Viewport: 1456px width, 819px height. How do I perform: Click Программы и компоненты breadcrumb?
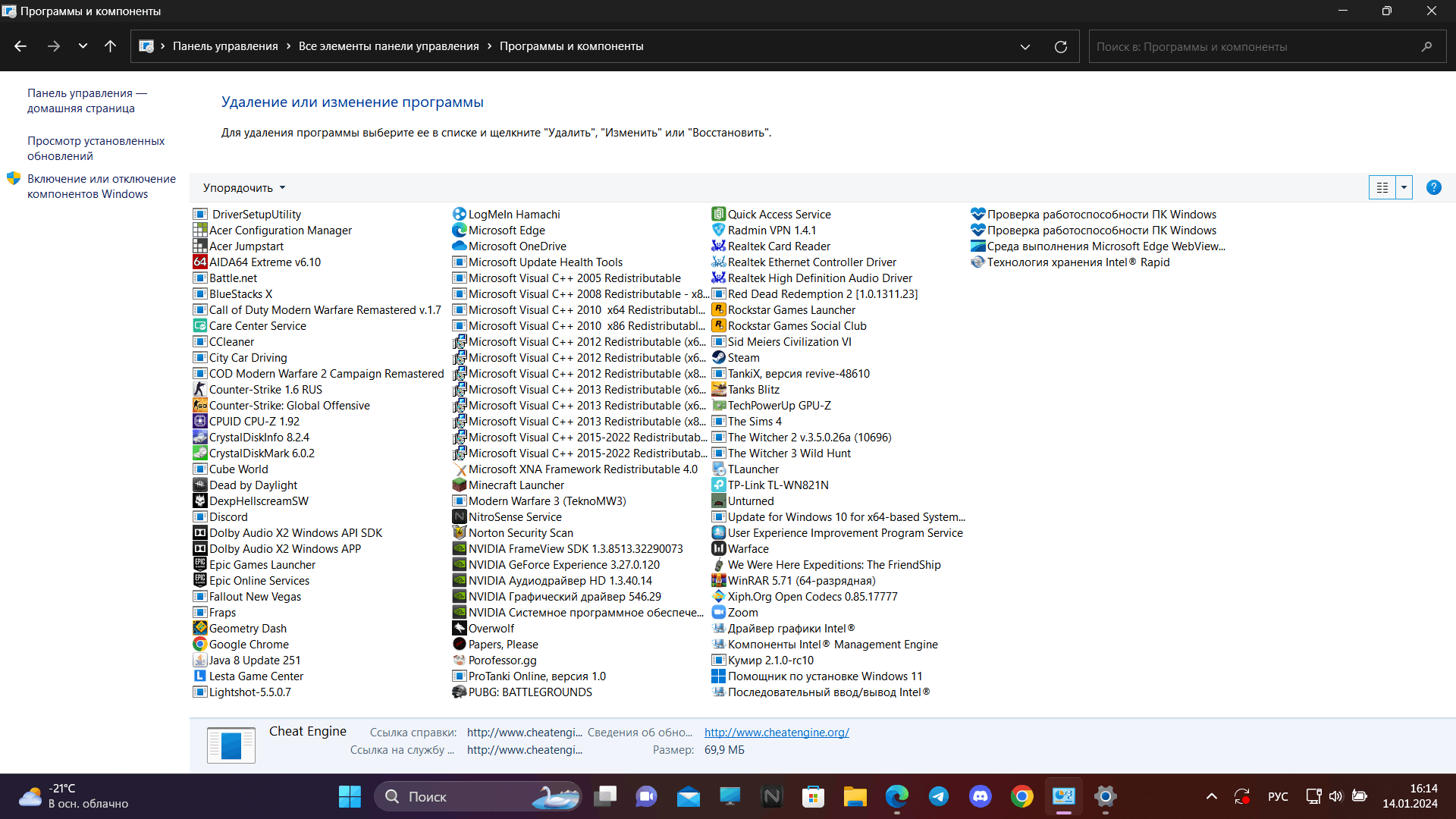click(x=572, y=46)
